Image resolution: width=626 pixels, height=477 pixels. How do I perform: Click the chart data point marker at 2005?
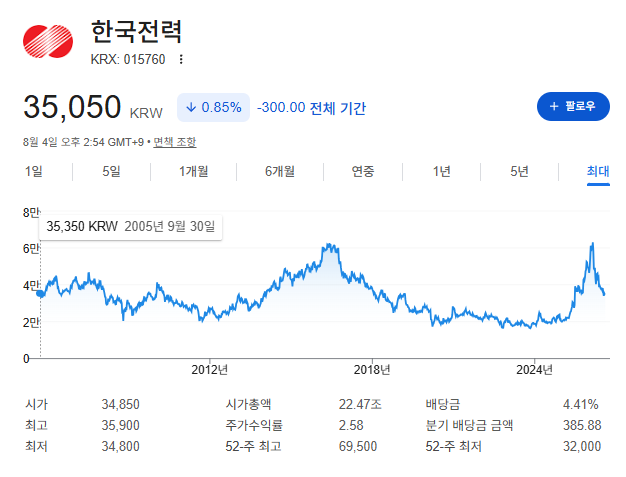(40, 294)
